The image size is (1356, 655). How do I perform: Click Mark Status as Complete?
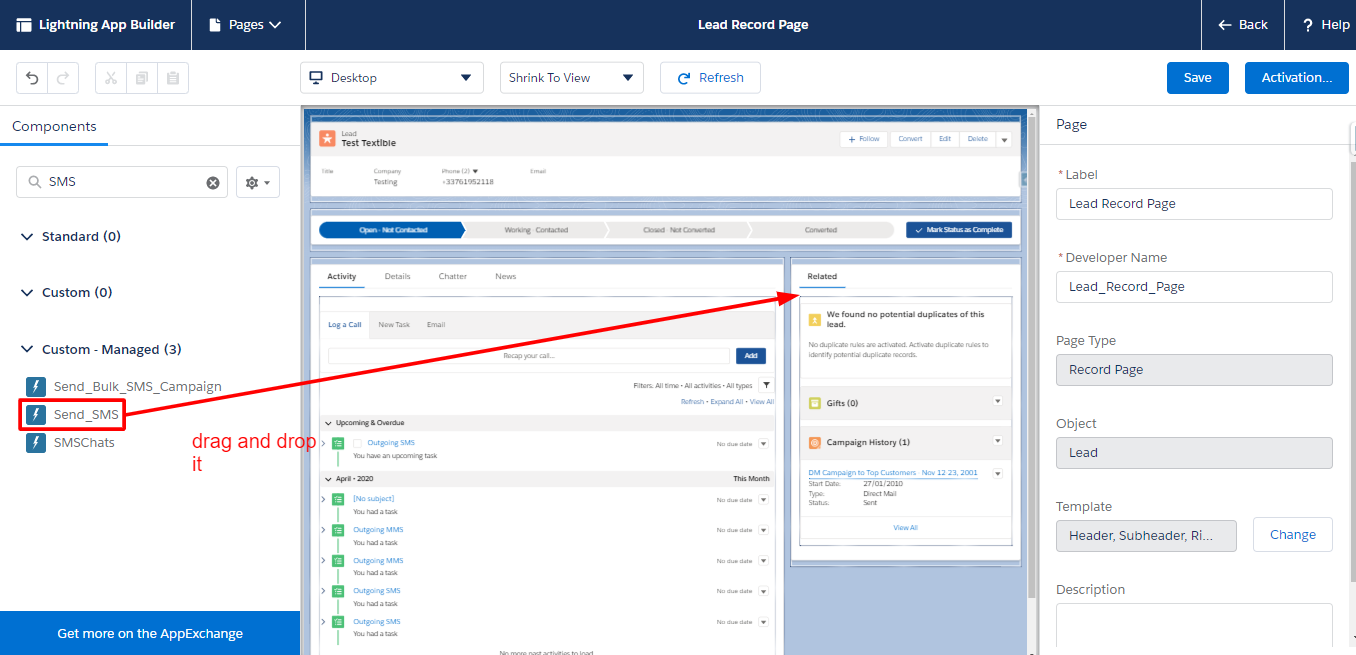[x=959, y=230]
